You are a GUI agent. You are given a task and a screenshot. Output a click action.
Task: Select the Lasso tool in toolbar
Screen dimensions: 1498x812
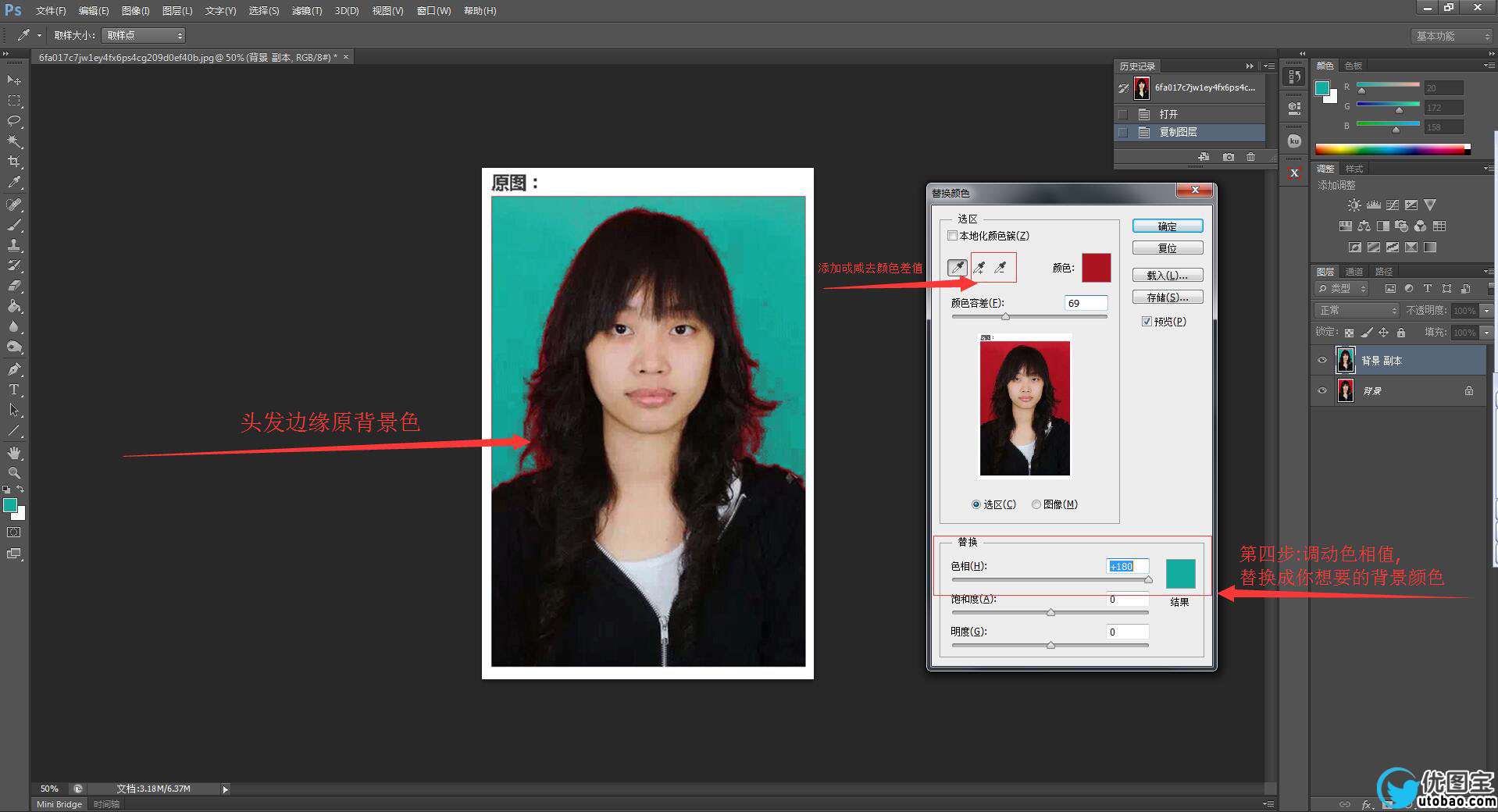coord(14,121)
